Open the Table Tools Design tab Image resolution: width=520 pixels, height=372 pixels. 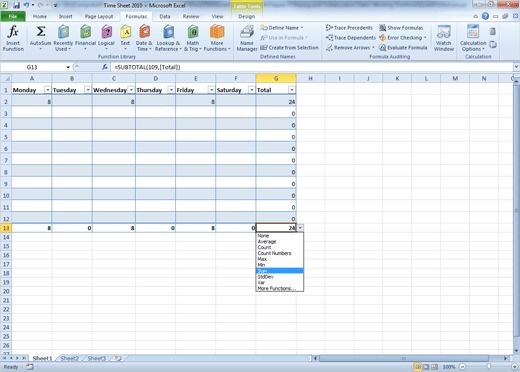tap(247, 16)
